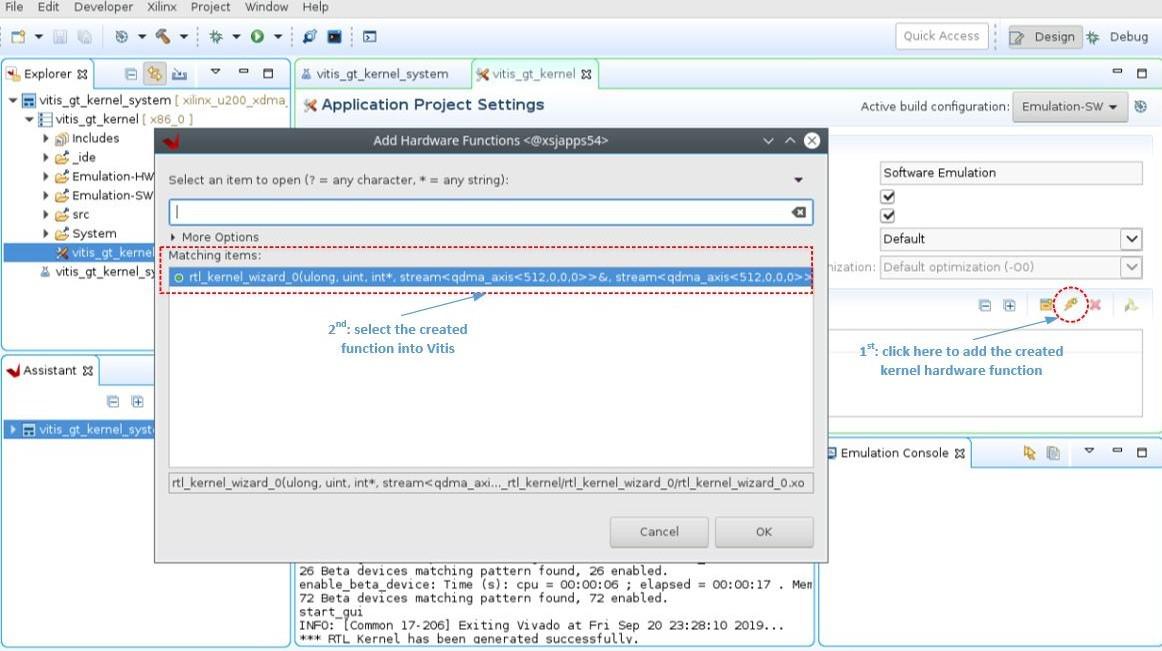Toggle Link with Editor in Explorer

point(154,73)
